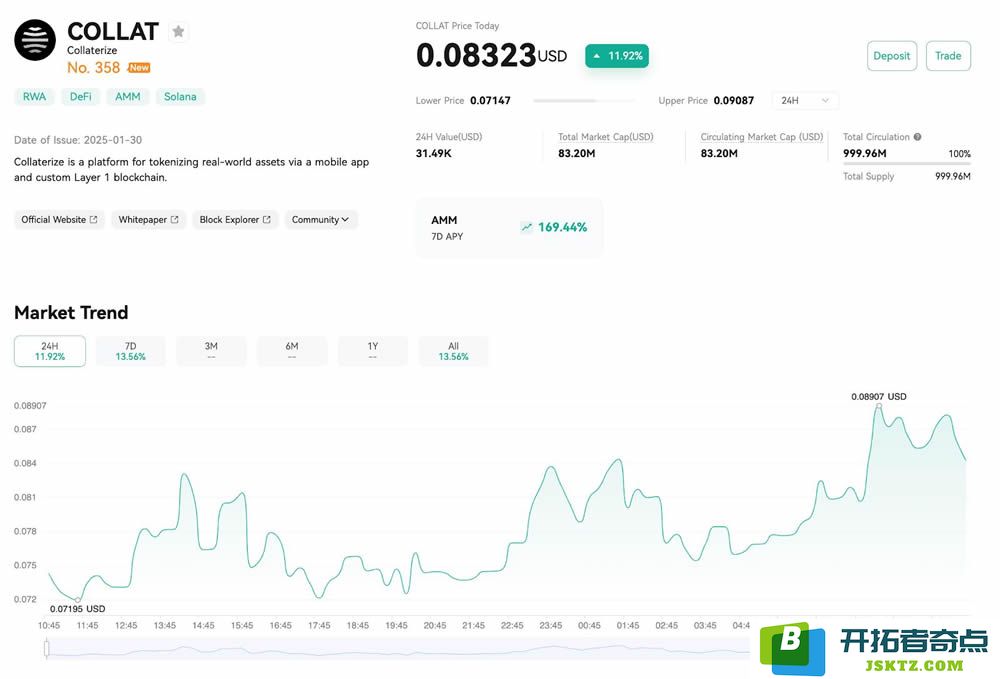Image resolution: width=1000 pixels, height=679 pixels.
Task: Add COLLAT to favorites with star icon
Action: pos(179,31)
